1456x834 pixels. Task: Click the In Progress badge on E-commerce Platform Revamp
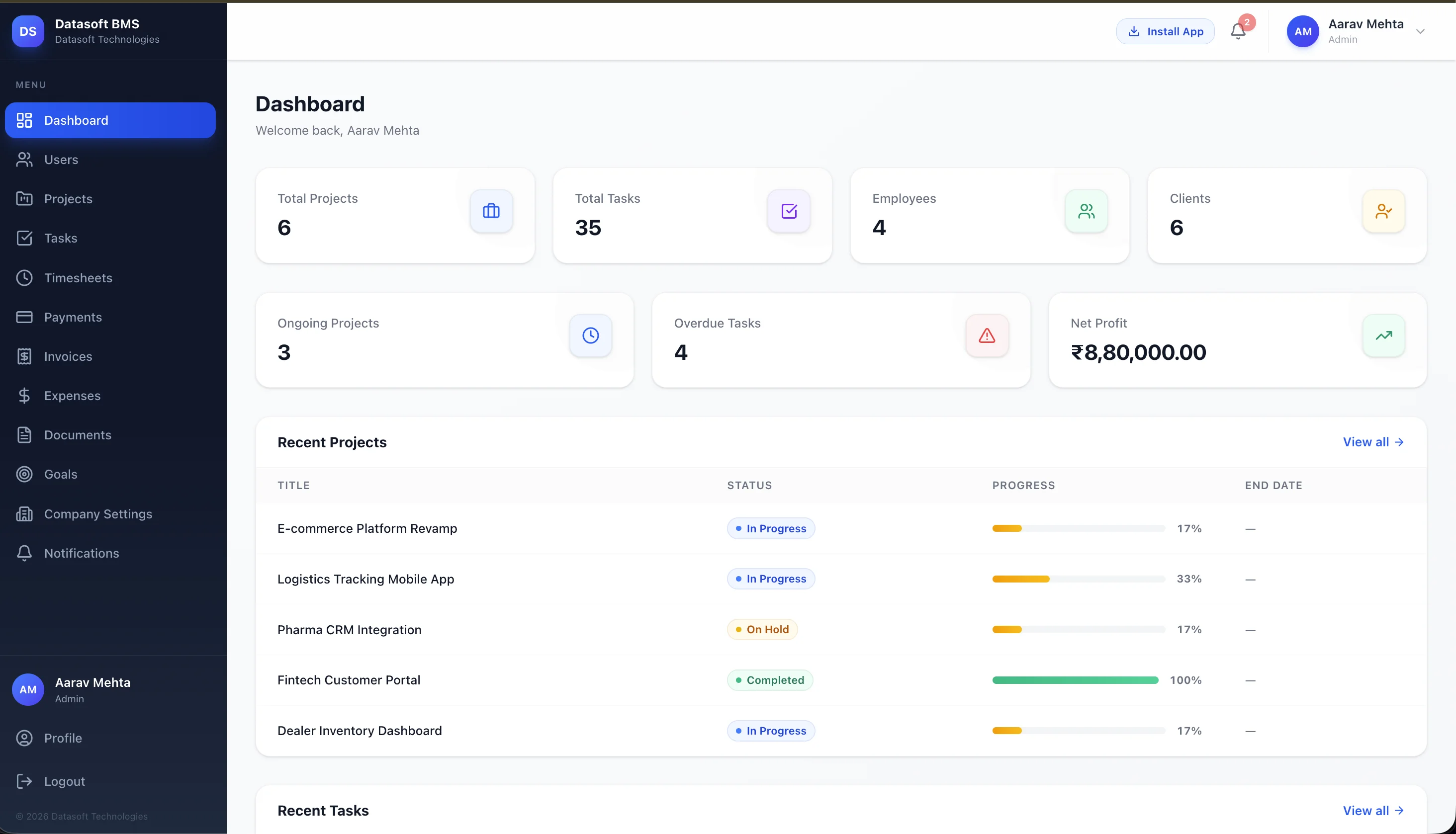(770, 528)
